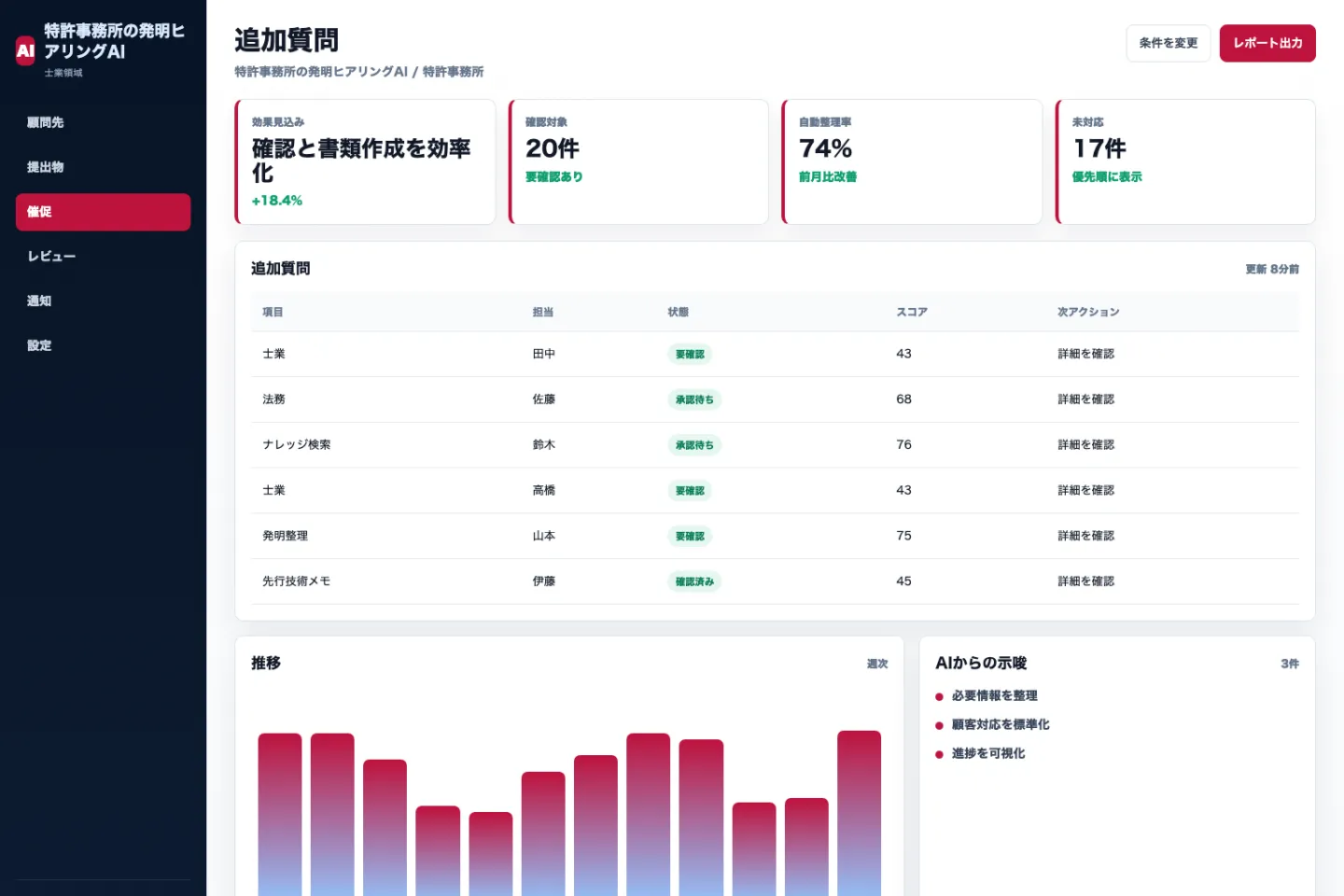Click the 承認待ち badge in 佐藤 row
Viewport: 1344px width, 896px height.
point(694,399)
